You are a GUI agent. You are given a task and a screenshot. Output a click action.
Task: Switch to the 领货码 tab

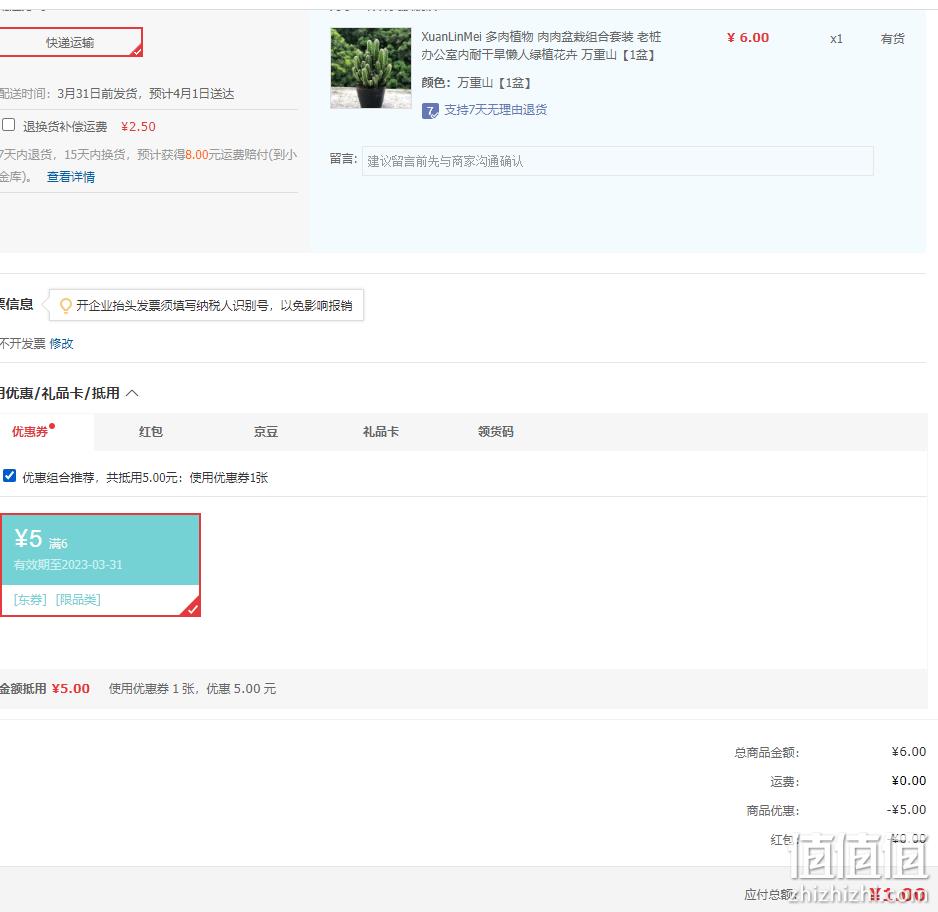coord(496,432)
